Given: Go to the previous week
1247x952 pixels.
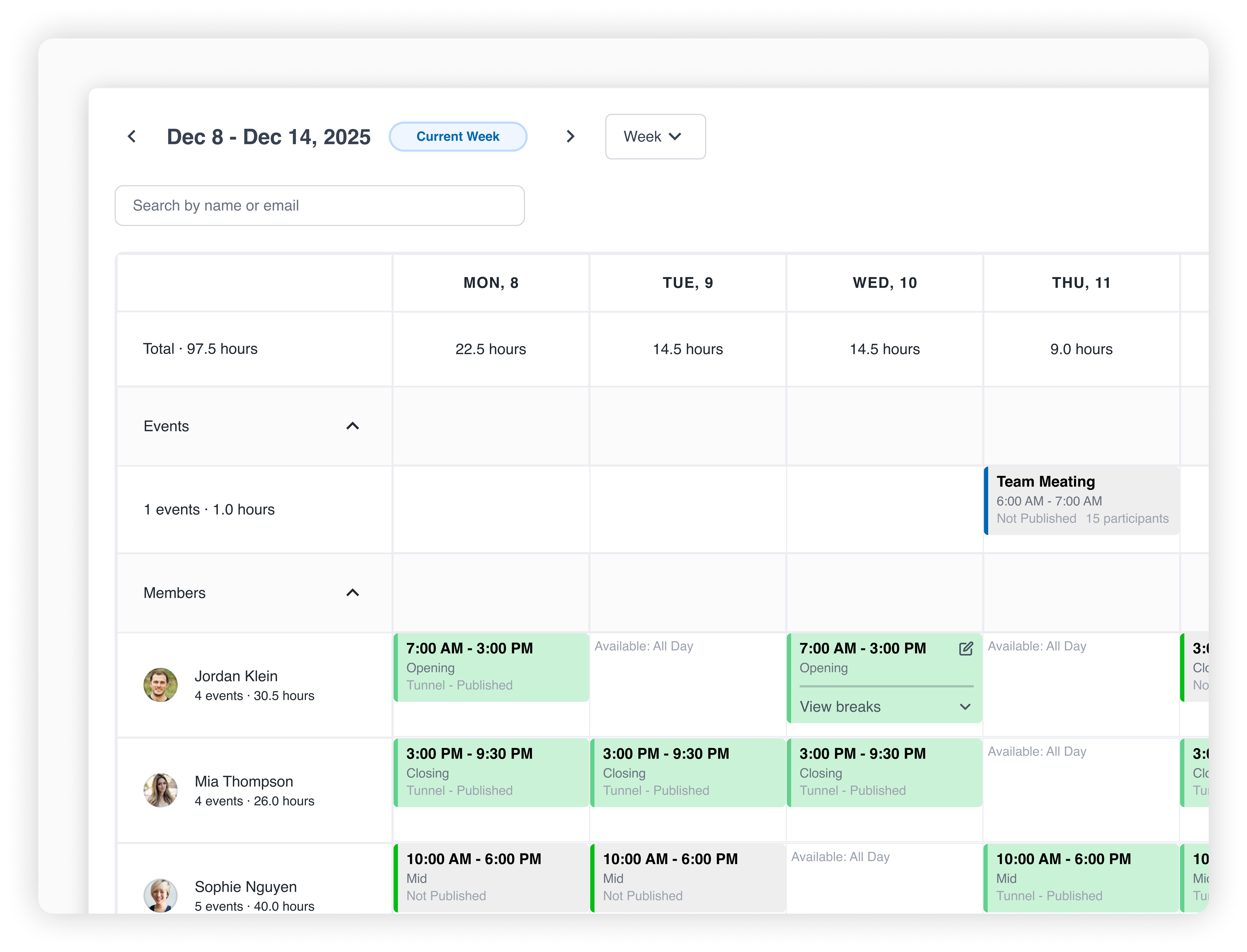Looking at the screenshot, I should tap(131, 137).
